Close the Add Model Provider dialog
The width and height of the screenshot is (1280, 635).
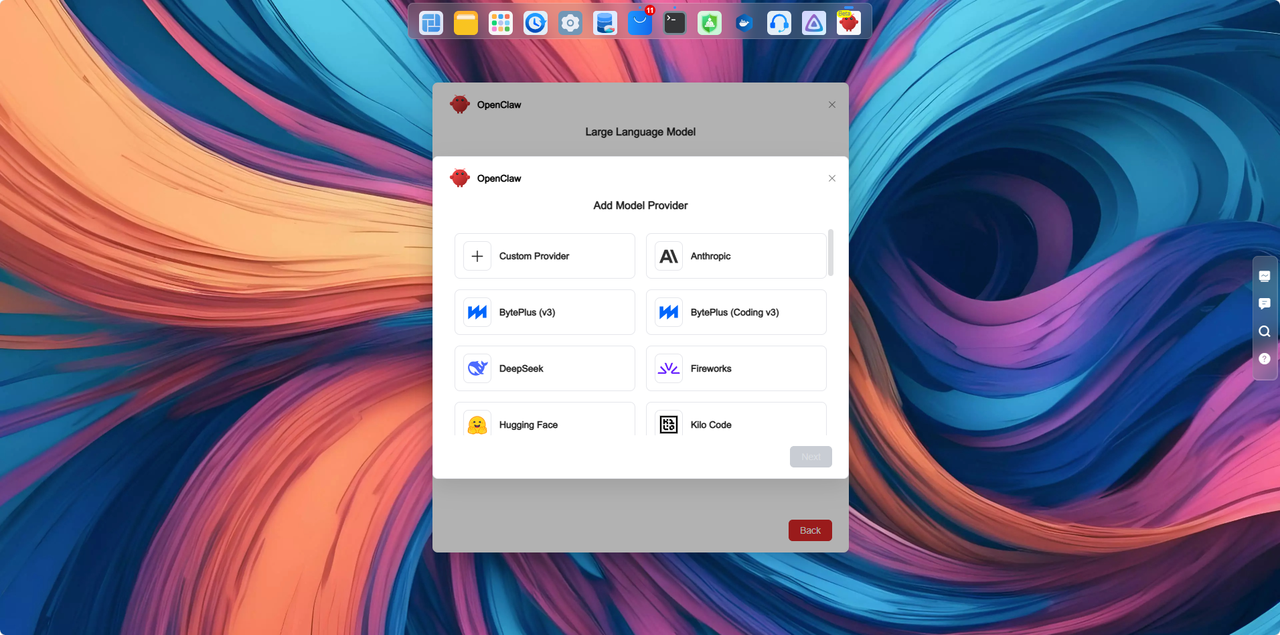[x=832, y=178]
